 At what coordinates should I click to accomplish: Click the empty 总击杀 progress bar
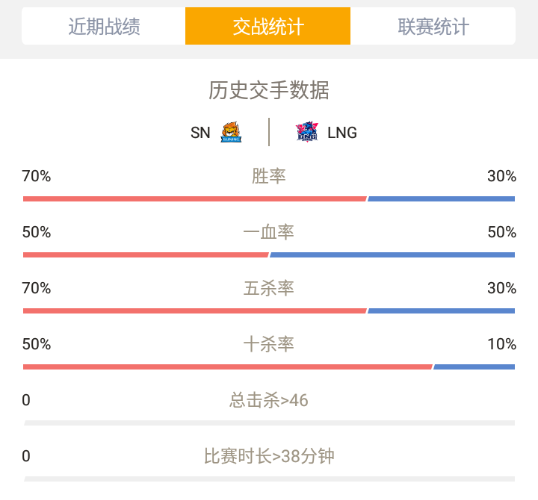[269, 423]
